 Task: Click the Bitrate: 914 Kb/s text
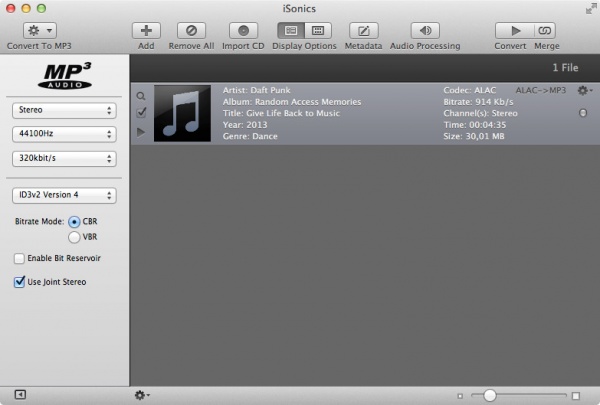478,102
